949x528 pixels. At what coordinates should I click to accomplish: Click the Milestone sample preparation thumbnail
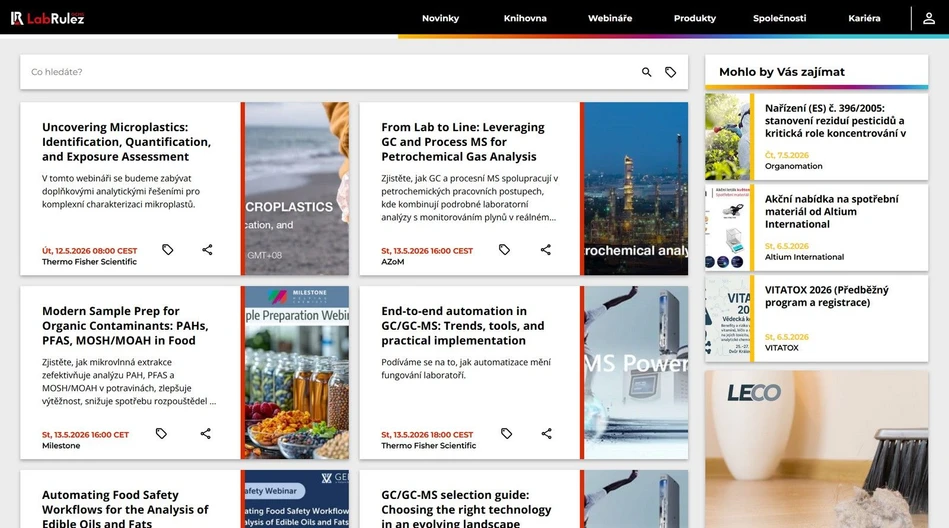(297, 372)
